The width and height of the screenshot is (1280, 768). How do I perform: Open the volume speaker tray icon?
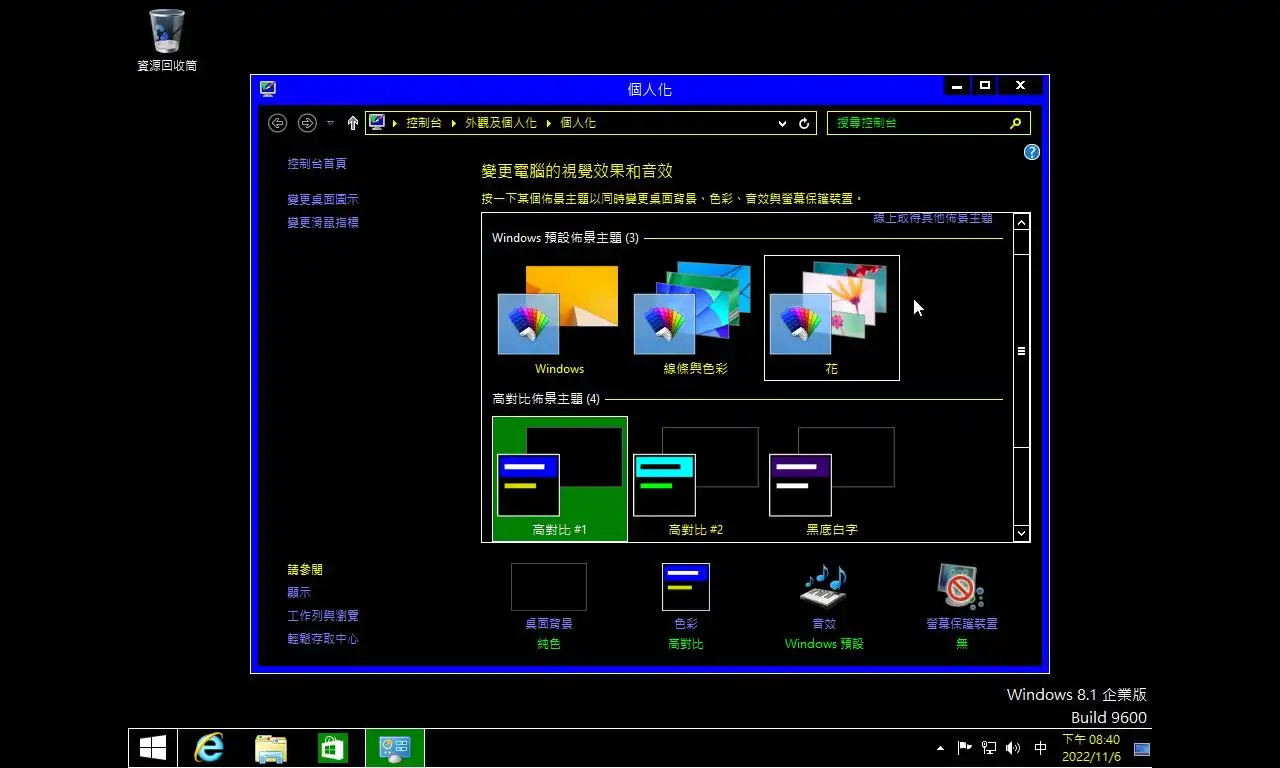[x=1013, y=748]
